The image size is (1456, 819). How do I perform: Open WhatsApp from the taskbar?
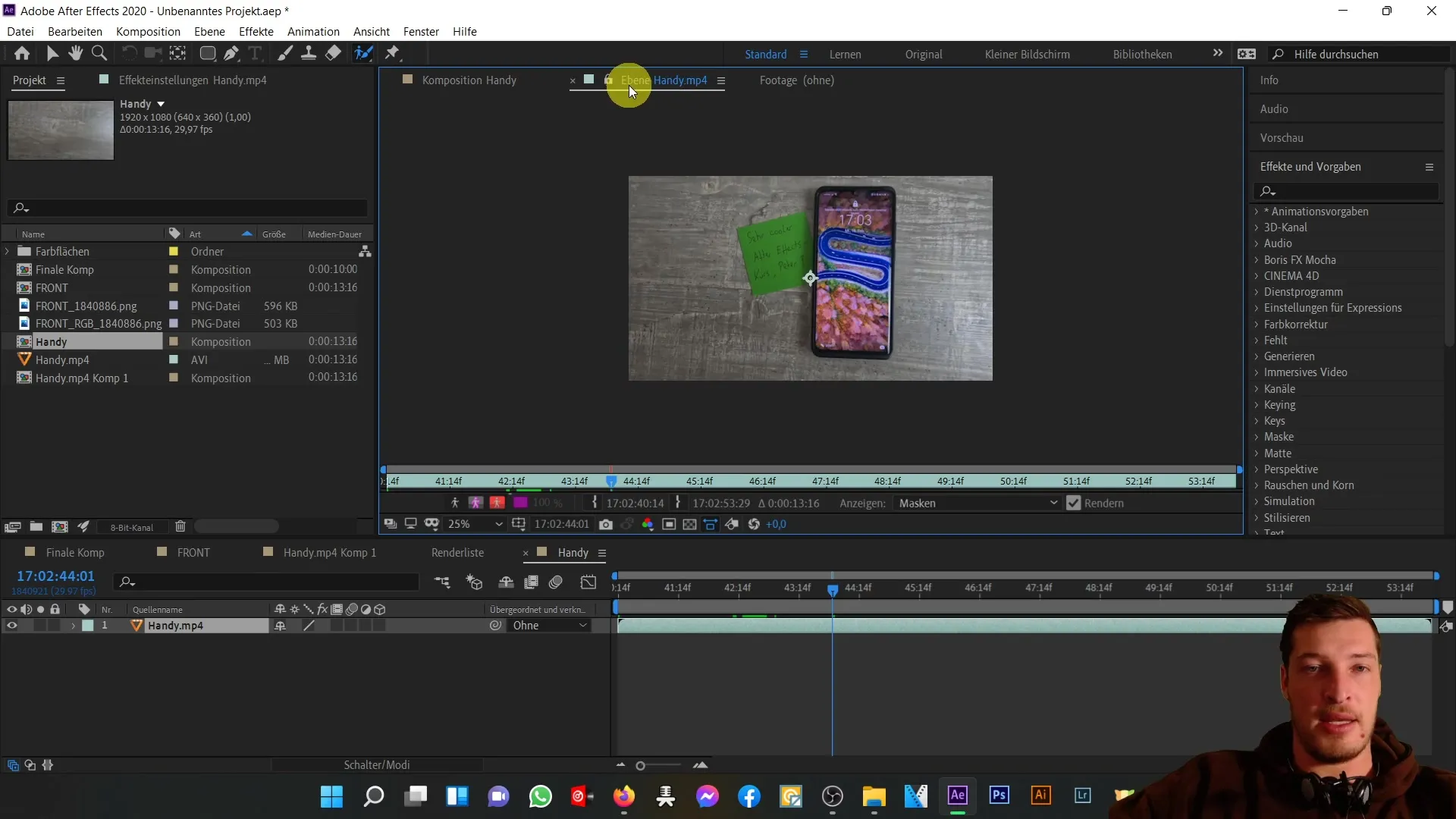click(541, 796)
